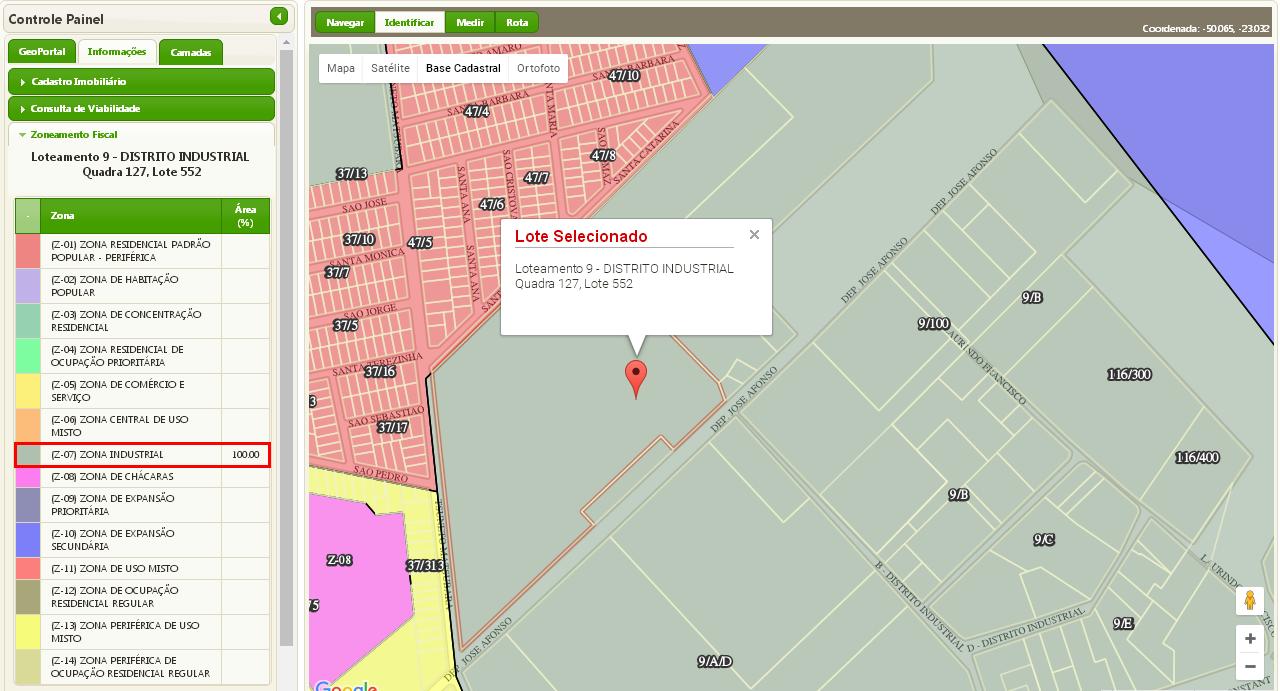Click the 9/A/D lot label on the map
The width and height of the screenshot is (1280, 691).
(x=715, y=661)
